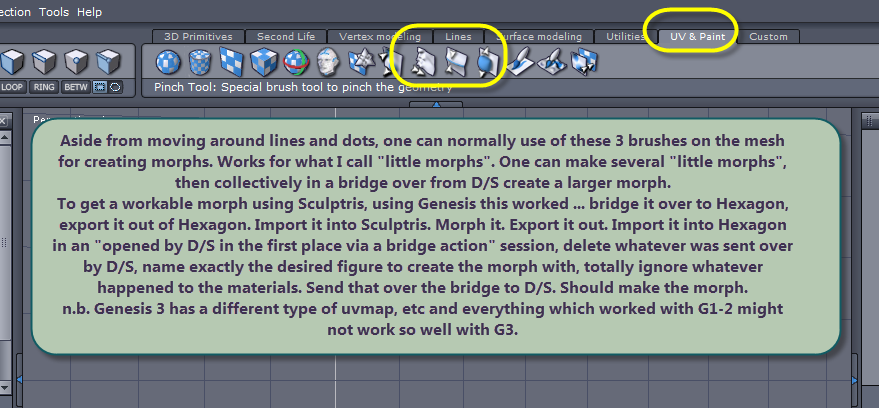Choose the cube with edge and point auto-select
Image resolution: width=879 pixels, height=408 pixels.
[x=108, y=61]
